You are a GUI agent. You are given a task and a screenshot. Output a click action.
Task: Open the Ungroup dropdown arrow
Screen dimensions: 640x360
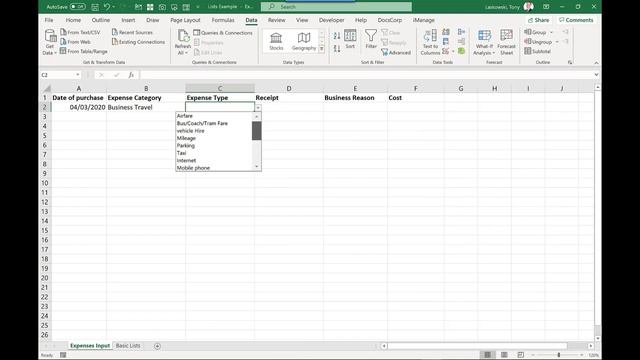click(x=557, y=42)
